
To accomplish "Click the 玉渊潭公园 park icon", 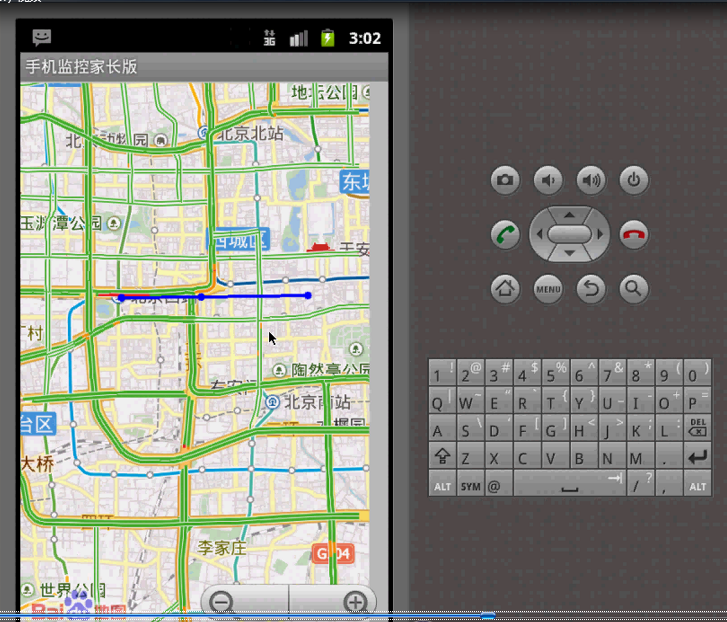I will coord(114,224).
